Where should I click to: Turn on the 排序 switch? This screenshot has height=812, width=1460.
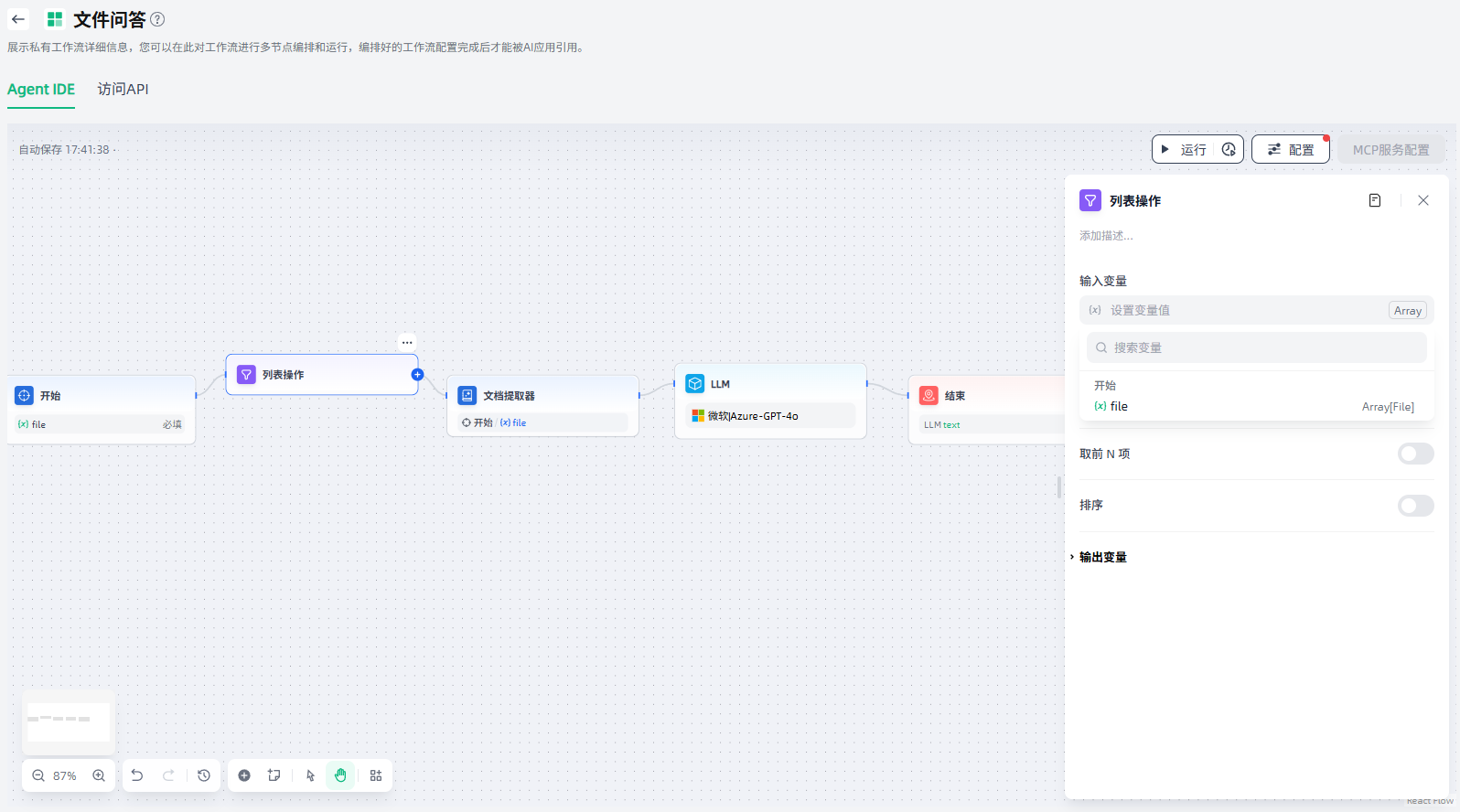[x=1415, y=506]
